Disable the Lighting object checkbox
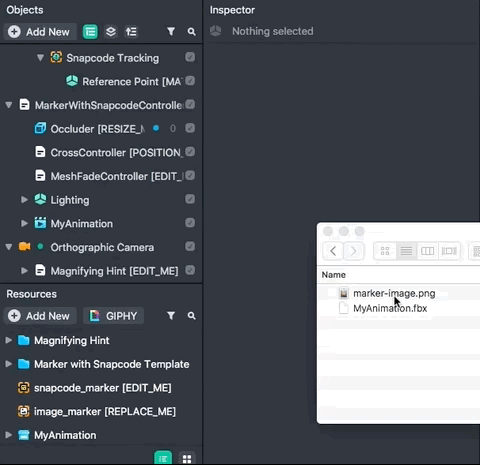 click(190, 199)
